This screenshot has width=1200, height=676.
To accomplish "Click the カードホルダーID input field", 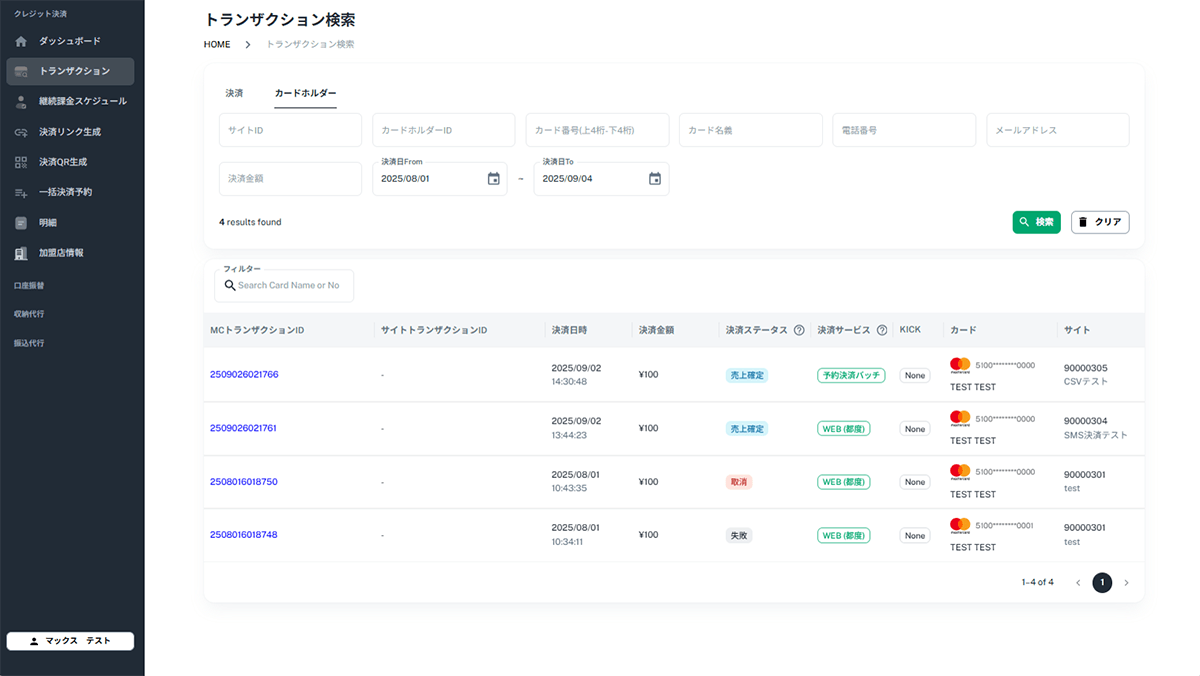I will (x=443, y=130).
